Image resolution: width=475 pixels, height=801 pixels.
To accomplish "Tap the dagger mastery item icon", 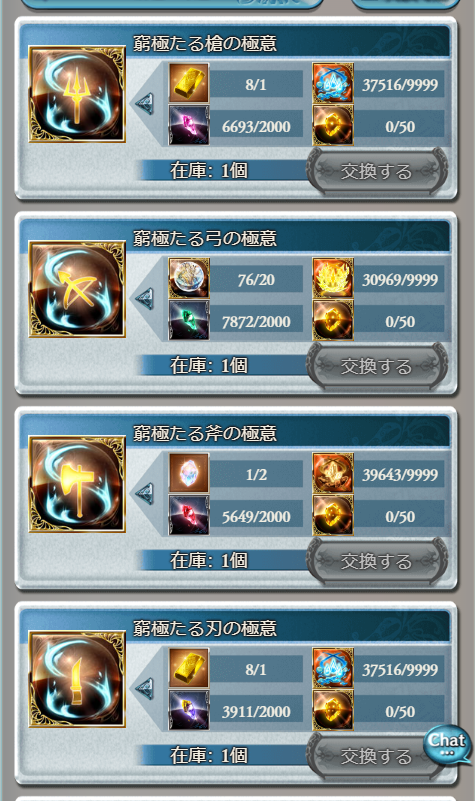I will (x=77, y=679).
